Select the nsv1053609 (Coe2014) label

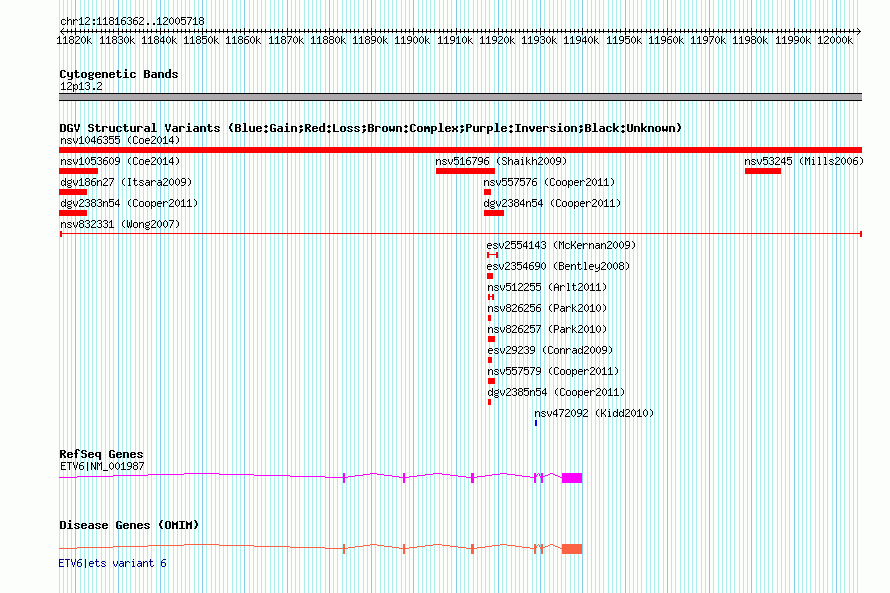pyautogui.click(x=120, y=161)
